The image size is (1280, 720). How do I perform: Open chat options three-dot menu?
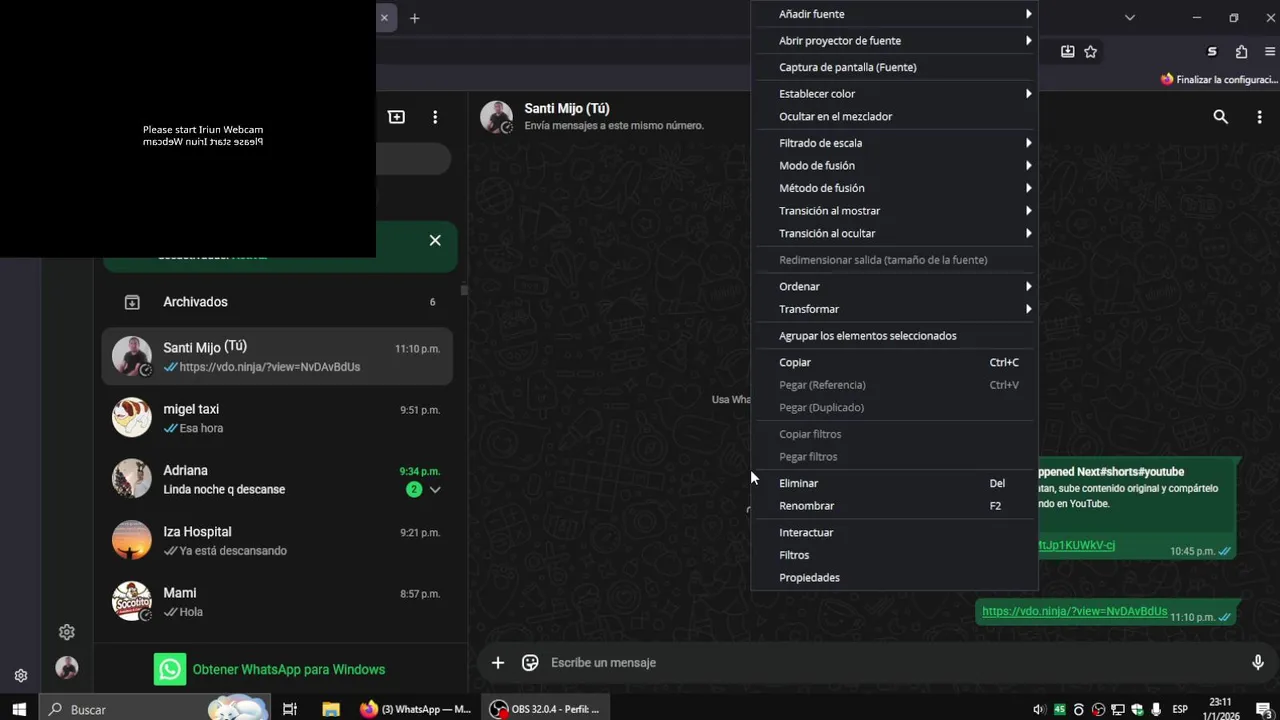pyautogui.click(x=1259, y=117)
